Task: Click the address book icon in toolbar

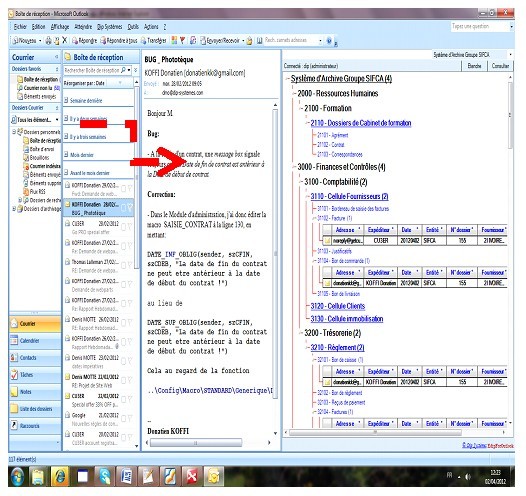Action: coord(259,41)
